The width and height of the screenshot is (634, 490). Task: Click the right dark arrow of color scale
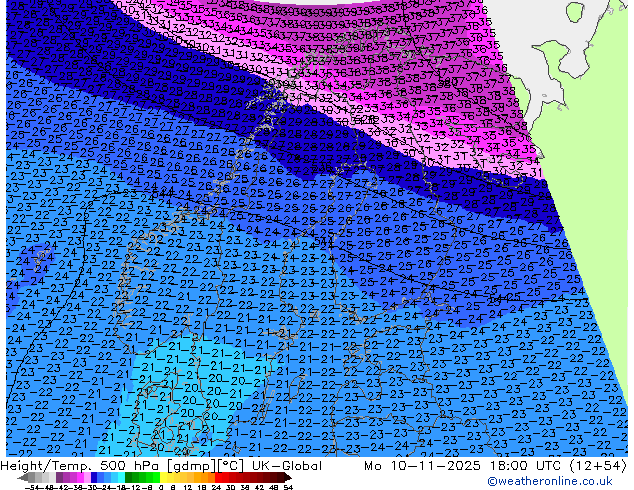[288, 477]
